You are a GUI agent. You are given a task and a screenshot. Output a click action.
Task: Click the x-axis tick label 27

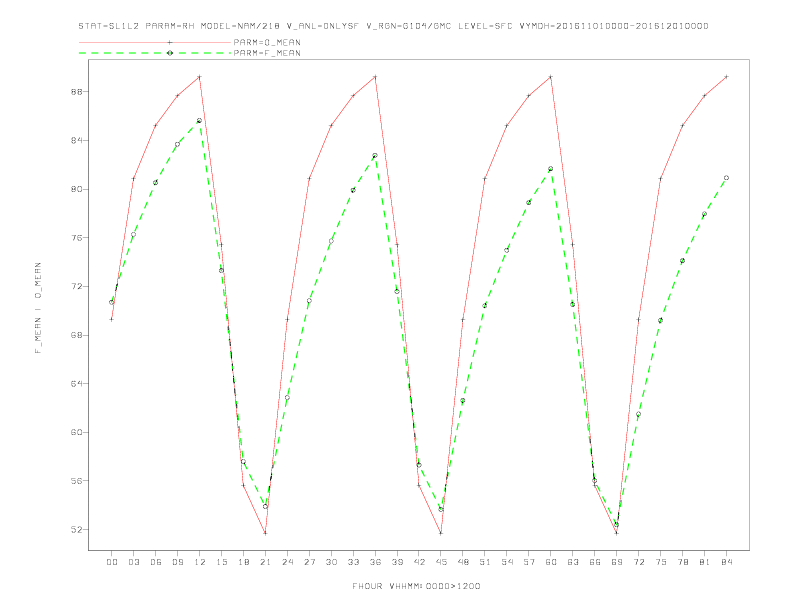pos(309,562)
